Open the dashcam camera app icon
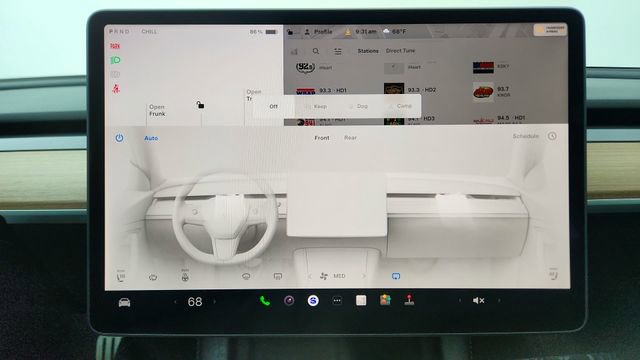The image size is (640, 360). (289, 301)
